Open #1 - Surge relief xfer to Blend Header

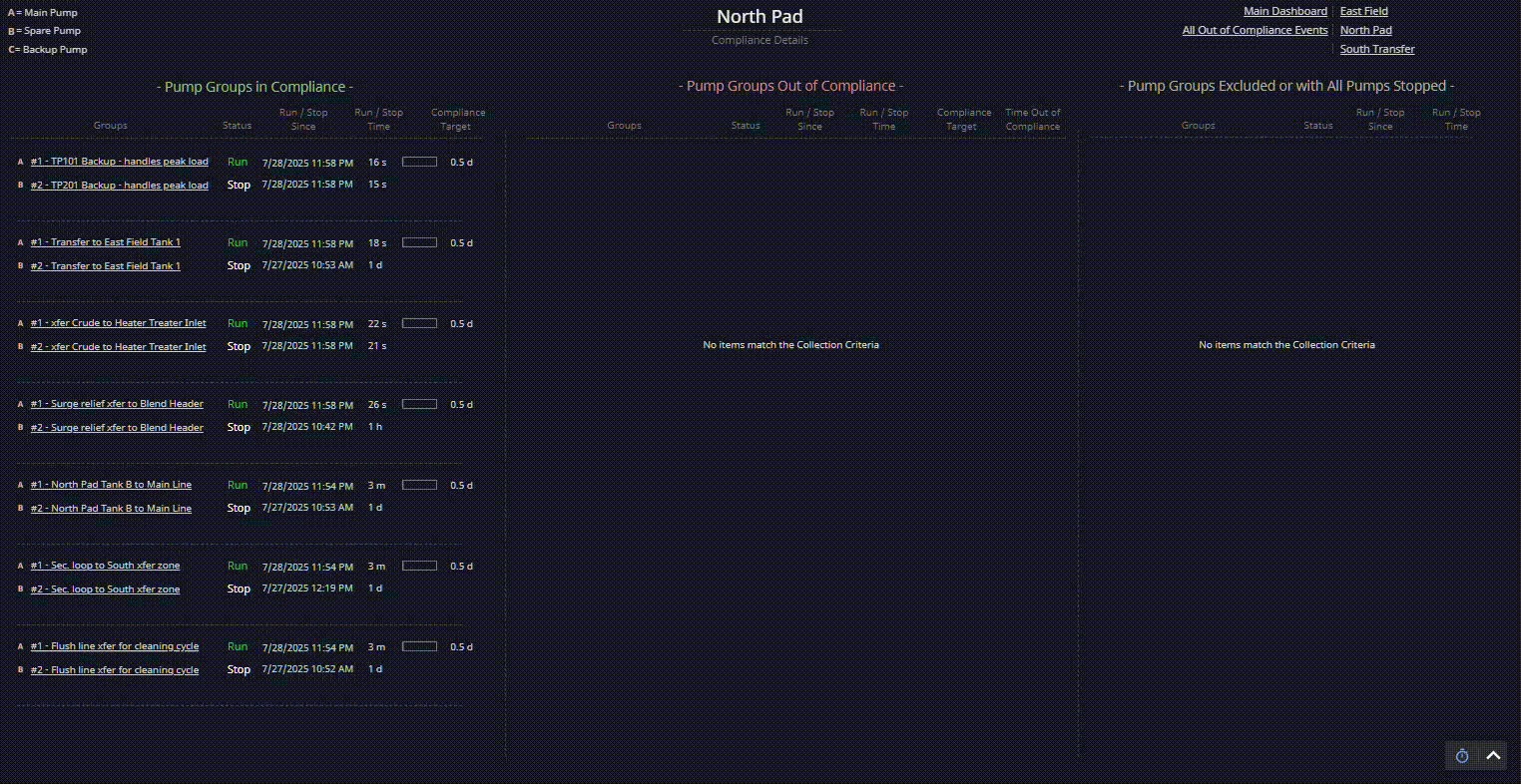[117, 404]
